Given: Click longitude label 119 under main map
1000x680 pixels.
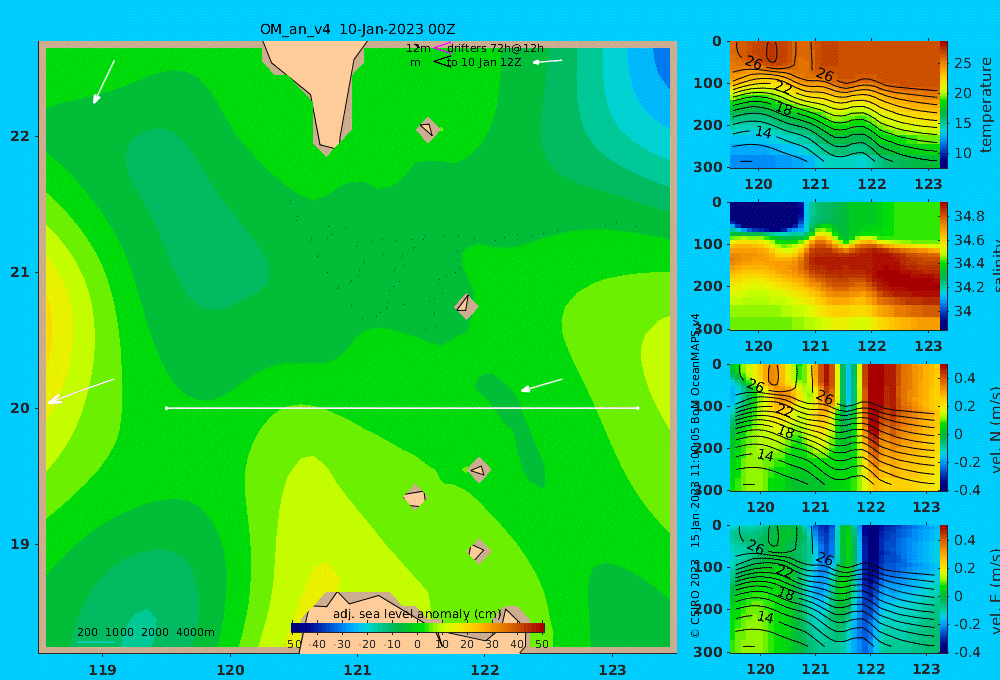Looking at the screenshot, I should [102, 670].
